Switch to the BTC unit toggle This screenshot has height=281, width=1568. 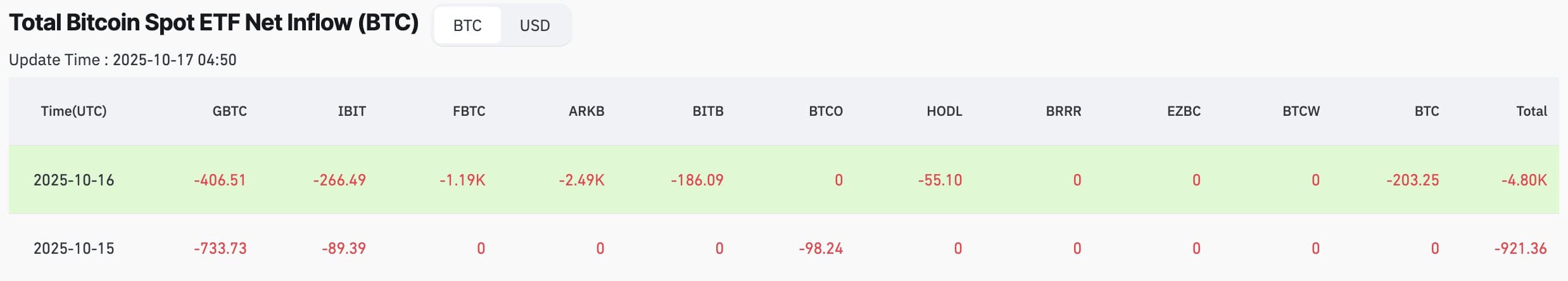coord(467,25)
